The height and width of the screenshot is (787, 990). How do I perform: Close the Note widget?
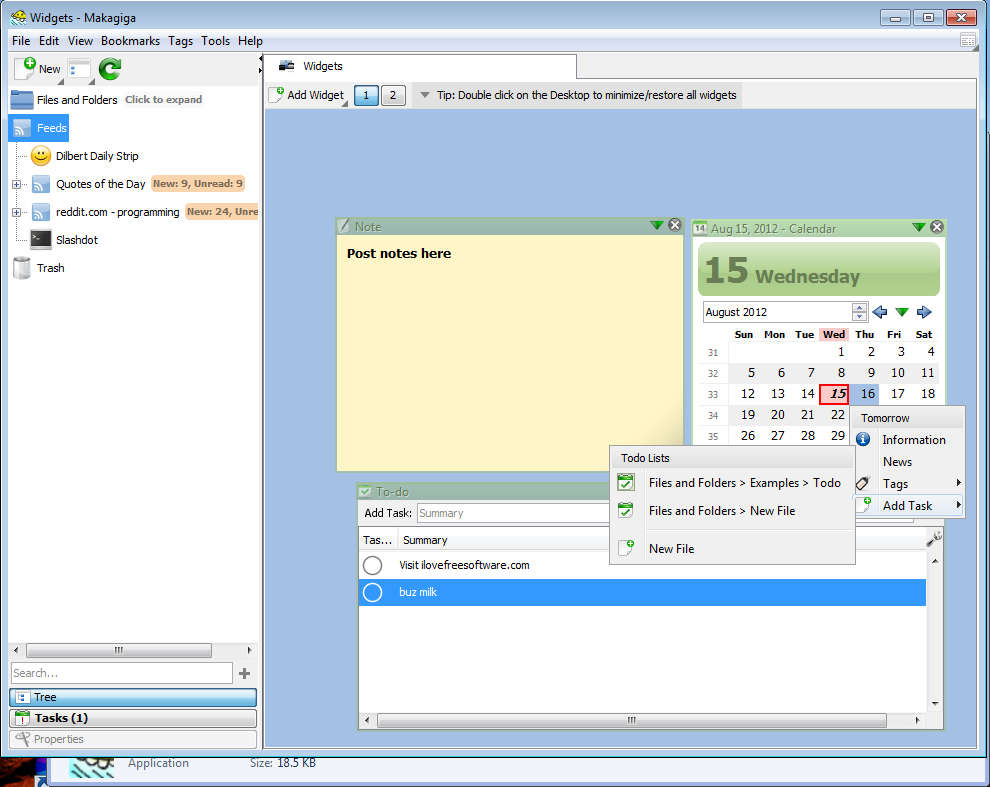click(675, 225)
